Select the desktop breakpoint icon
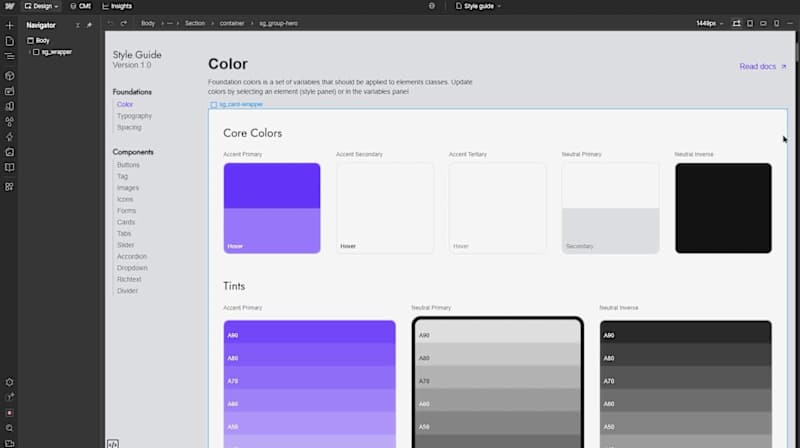 point(736,23)
